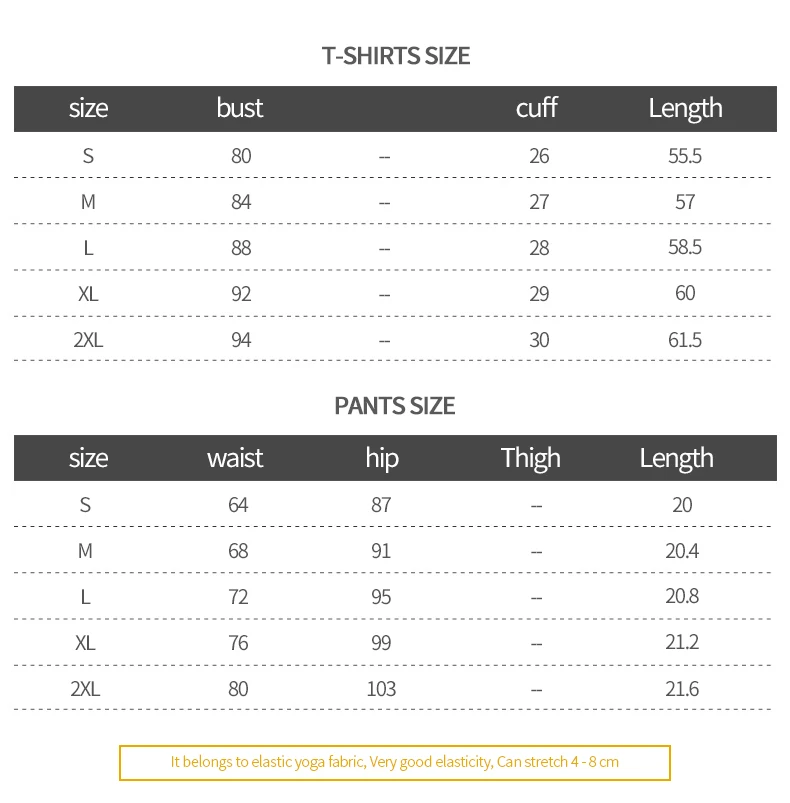The height and width of the screenshot is (803, 790).
Task: Select the T-shirt 2XL row label
Action: (88, 340)
